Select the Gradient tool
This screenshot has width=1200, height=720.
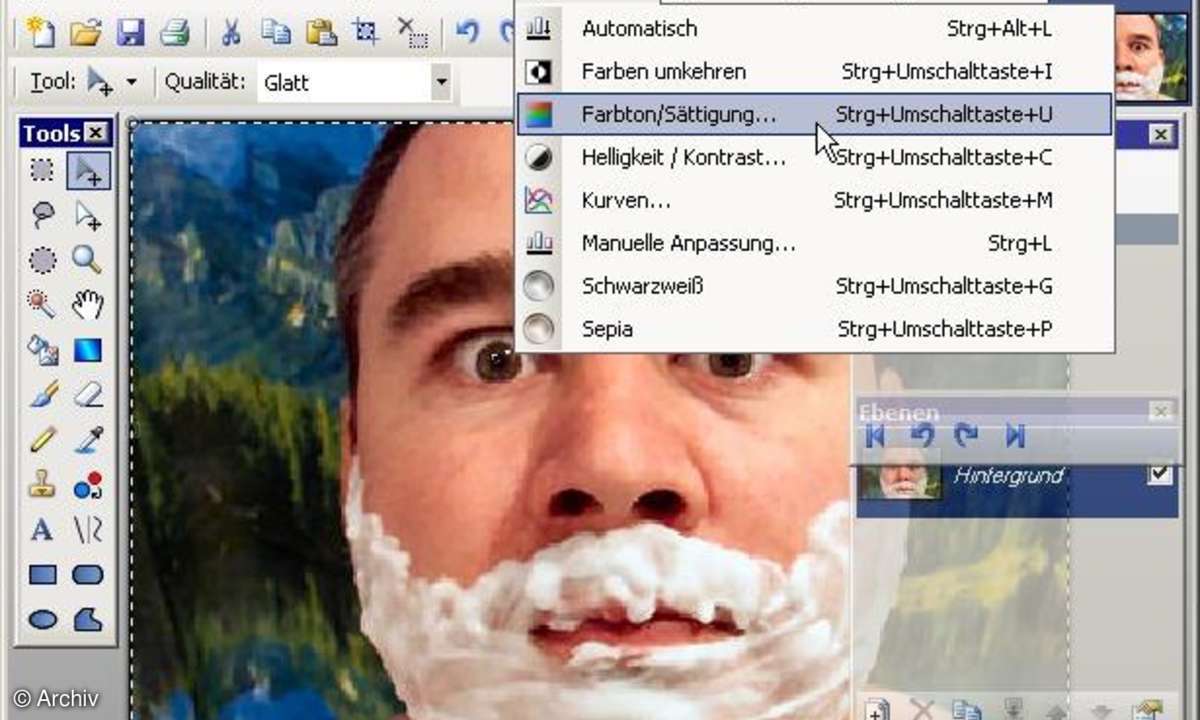(x=88, y=350)
